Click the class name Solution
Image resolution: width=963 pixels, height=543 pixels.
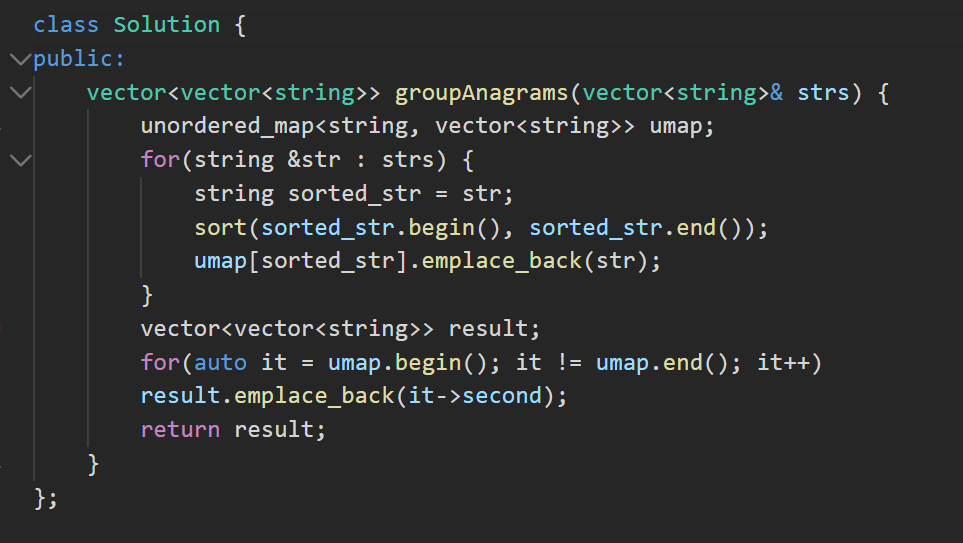166,25
